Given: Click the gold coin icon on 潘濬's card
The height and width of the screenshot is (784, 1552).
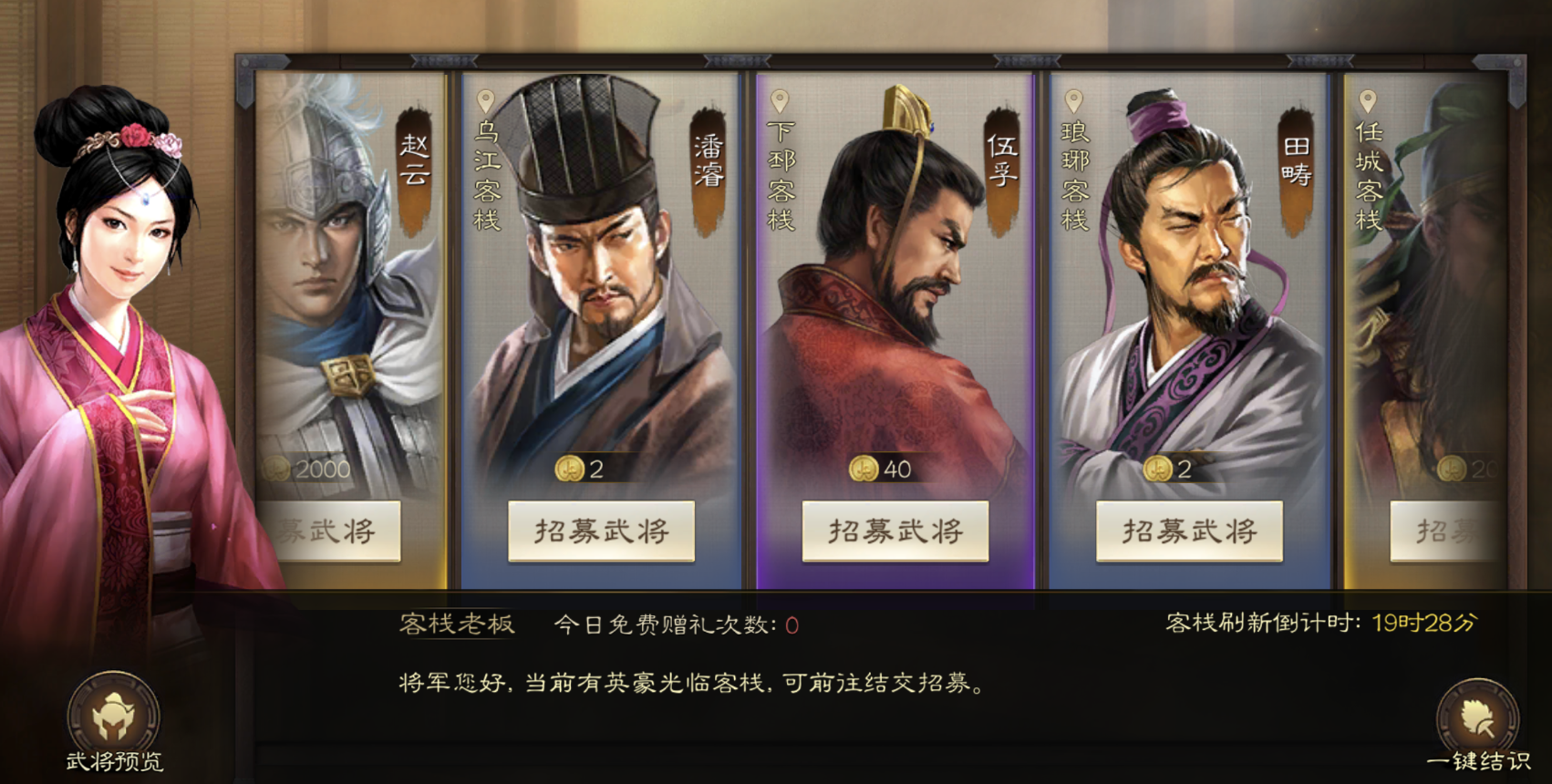Looking at the screenshot, I should [x=569, y=469].
